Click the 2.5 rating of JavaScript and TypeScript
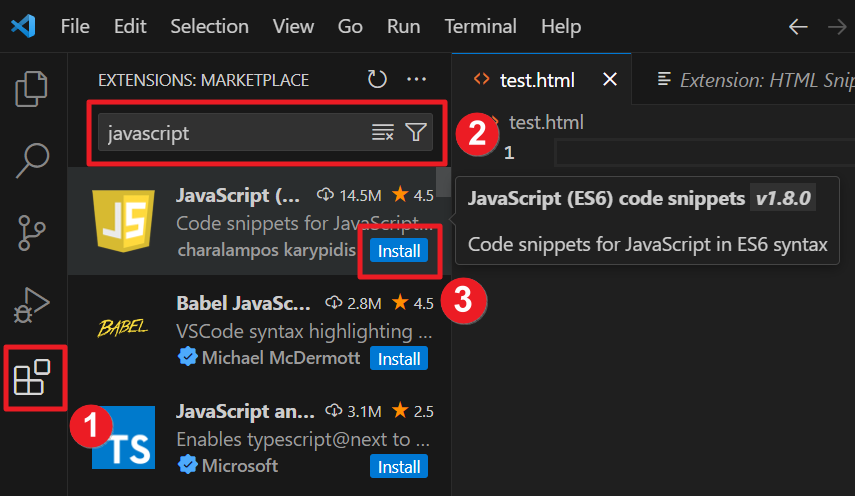 pos(424,411)
